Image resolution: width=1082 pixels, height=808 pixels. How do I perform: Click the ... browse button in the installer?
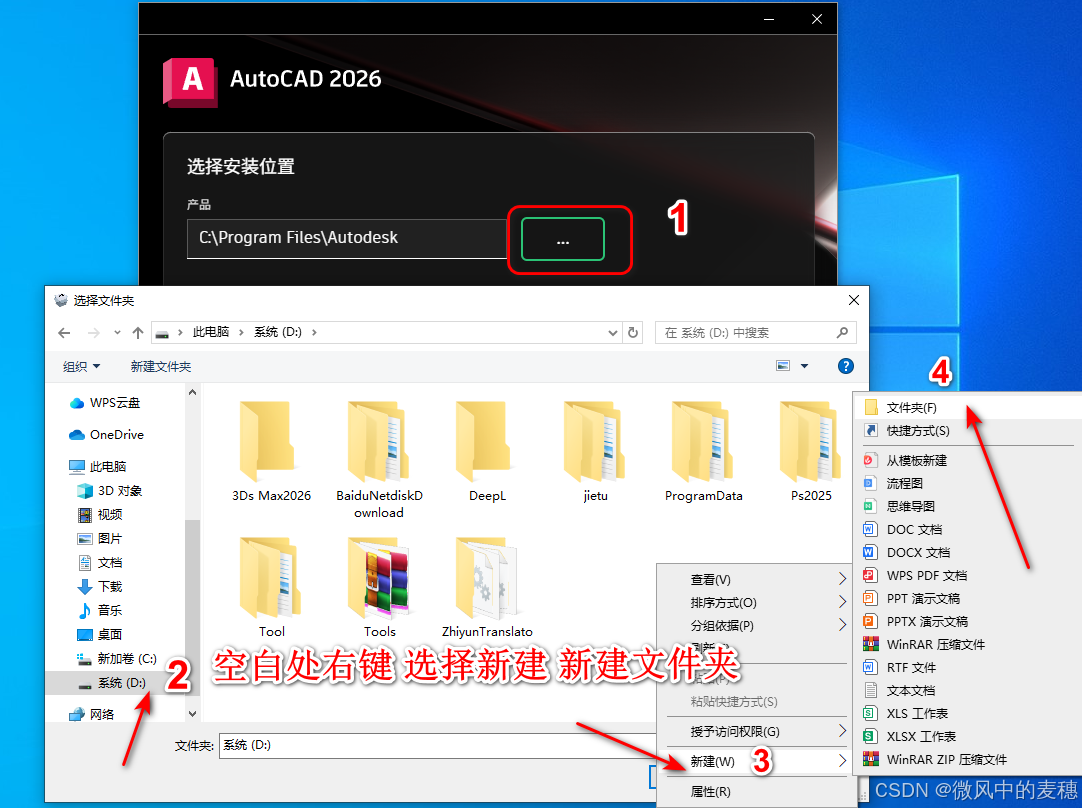click(562, 239)
